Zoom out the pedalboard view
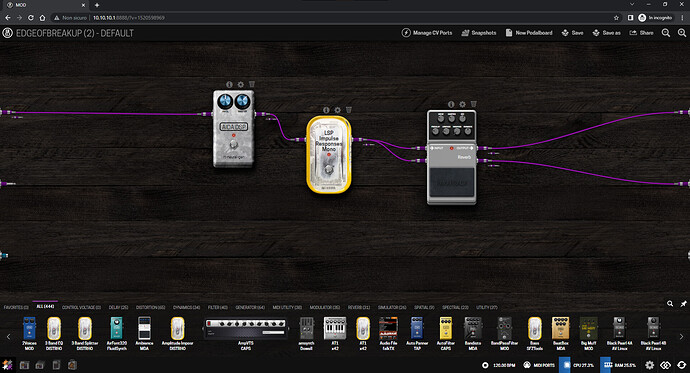This screenshot has height=373, width=690. pos(666,33)
